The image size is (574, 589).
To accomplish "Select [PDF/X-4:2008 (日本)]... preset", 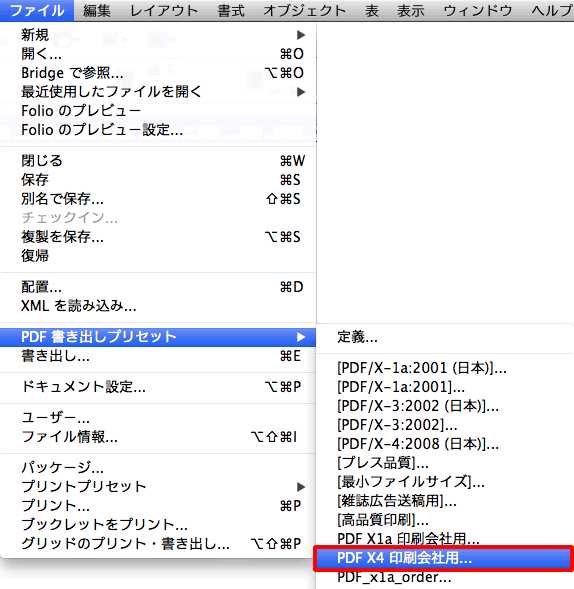I will (445, 444).
